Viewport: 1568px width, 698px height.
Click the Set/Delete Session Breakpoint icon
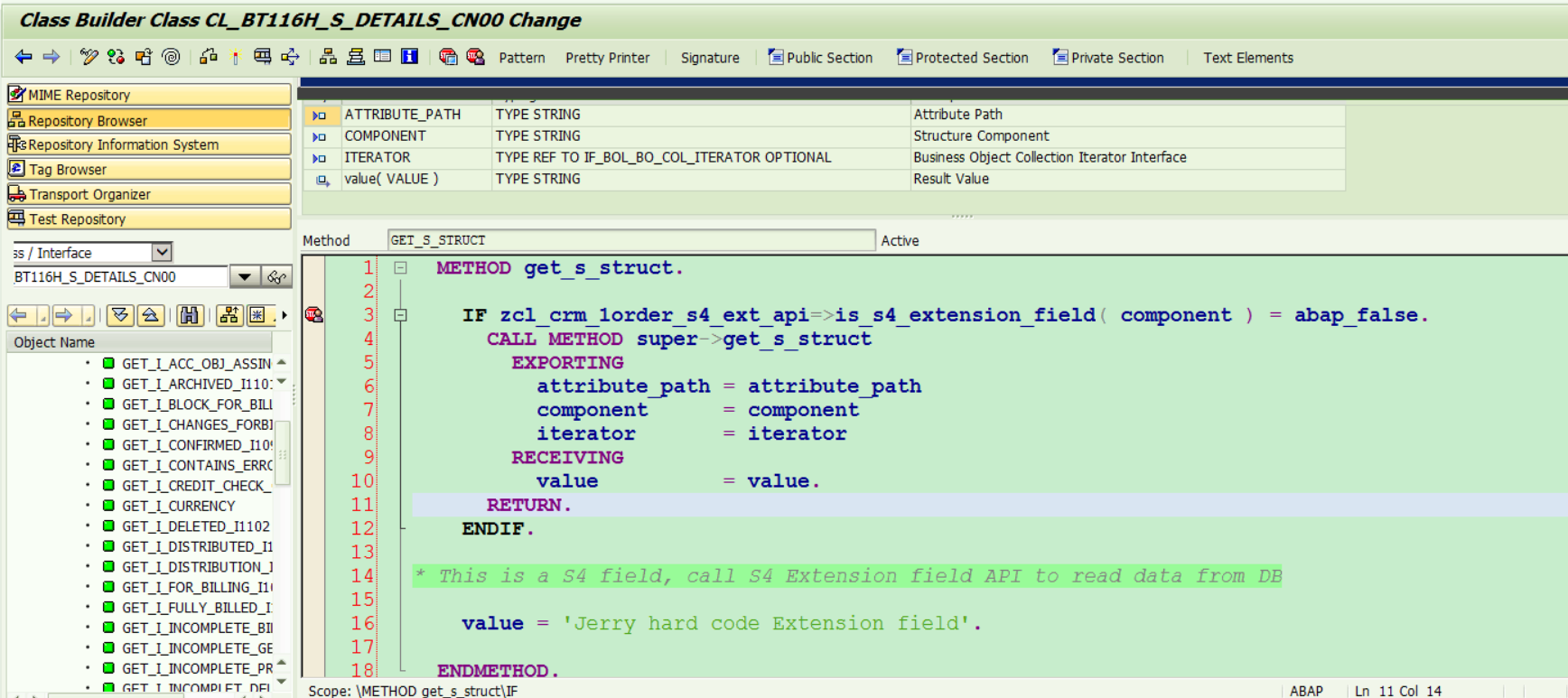448,57
